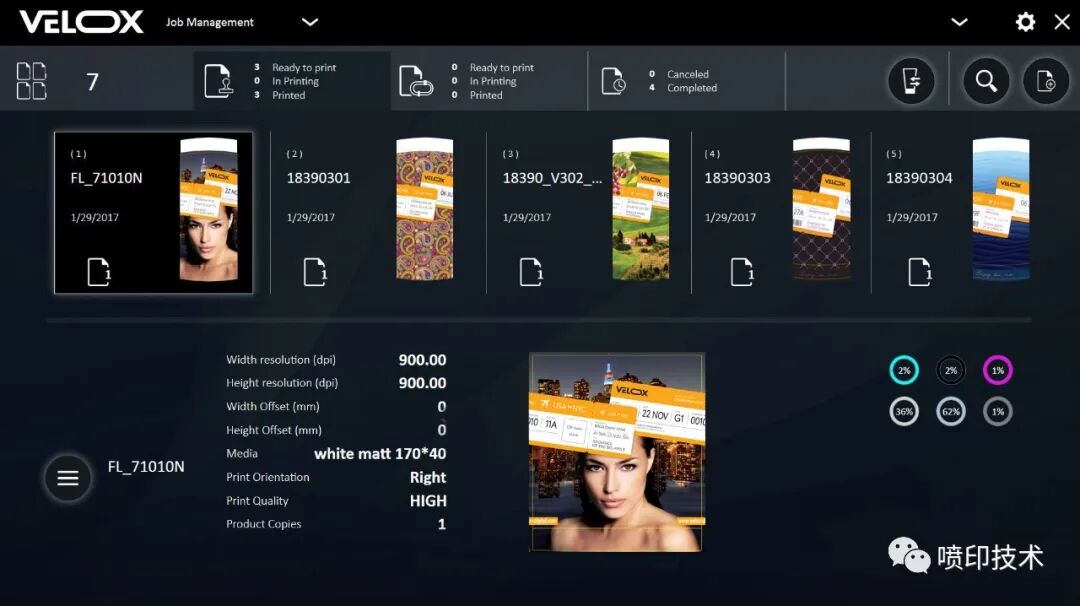Click the green landscape thumbnail of job 3

pyautogui.click(x=641, y=209)
